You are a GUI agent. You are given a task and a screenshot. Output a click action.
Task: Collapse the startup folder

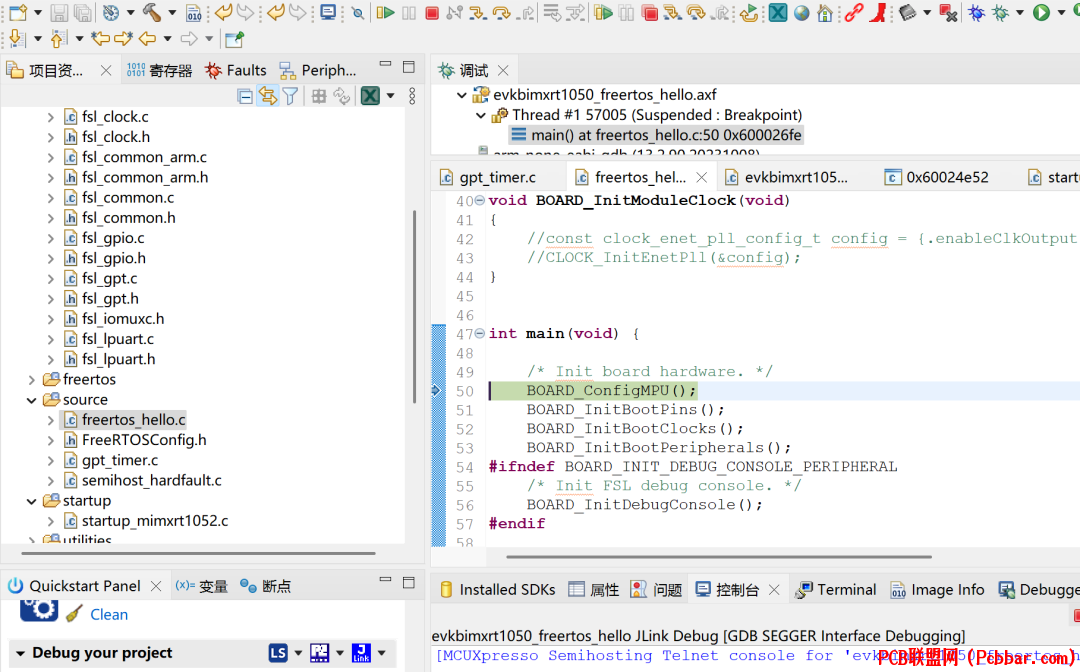click(x=32, y=501)
